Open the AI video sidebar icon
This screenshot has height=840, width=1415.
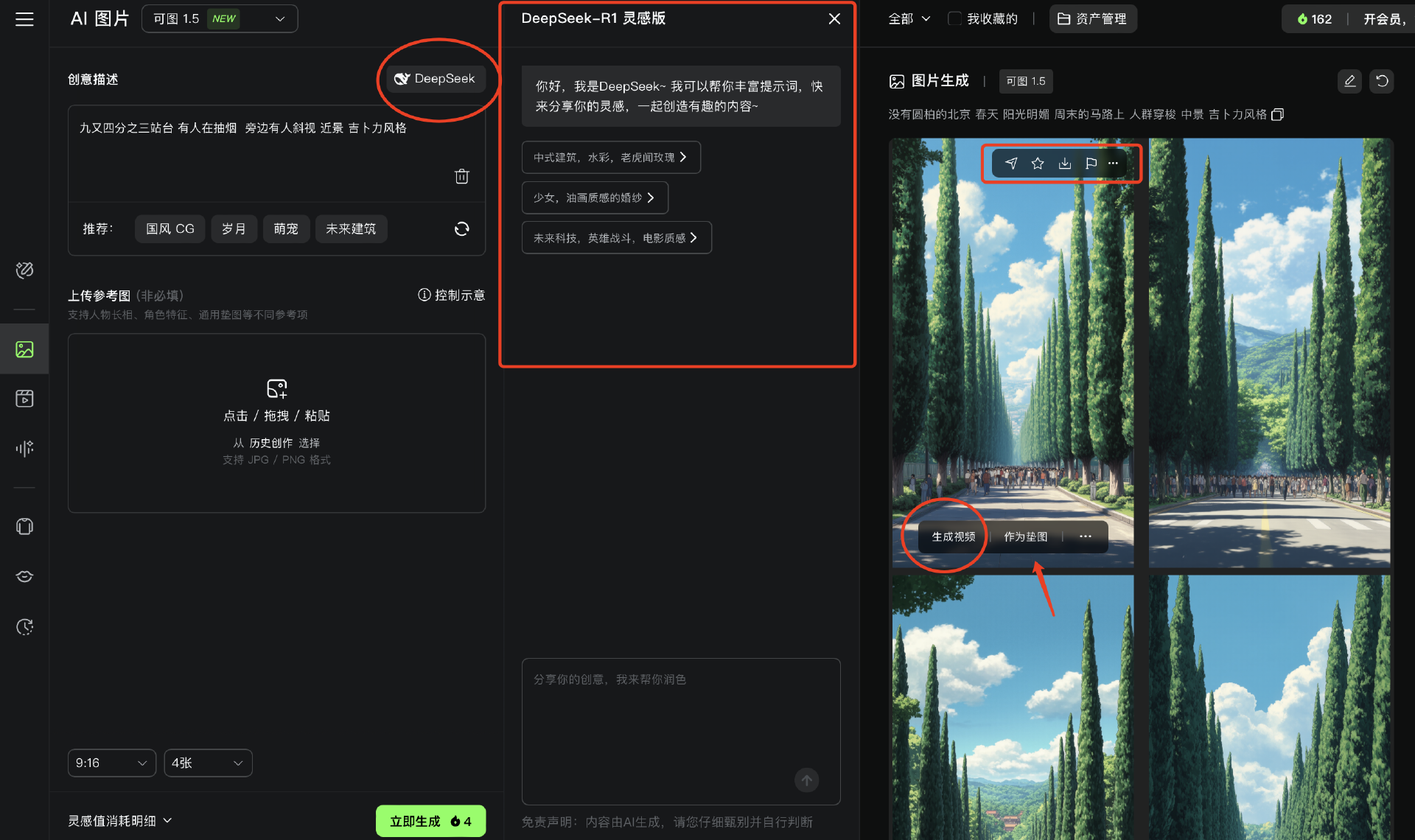pyautogui.click(x=24, y=399)
